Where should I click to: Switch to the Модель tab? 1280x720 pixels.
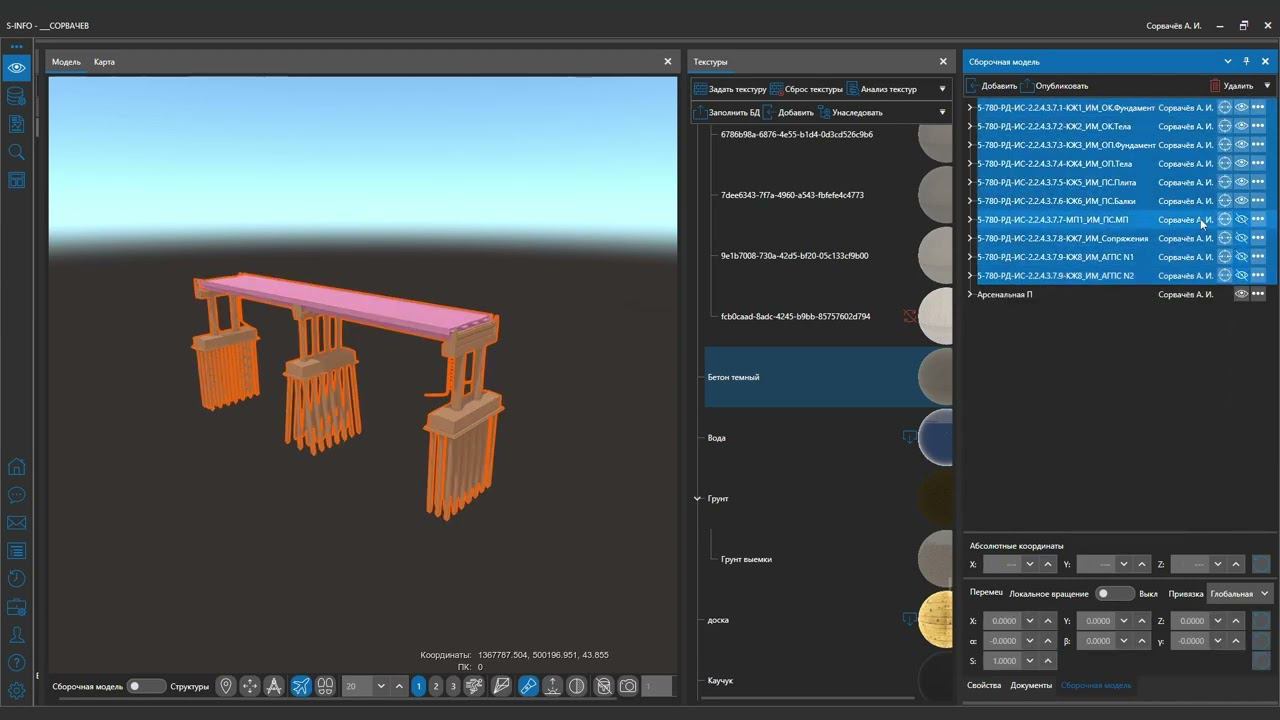coord(66,62)
